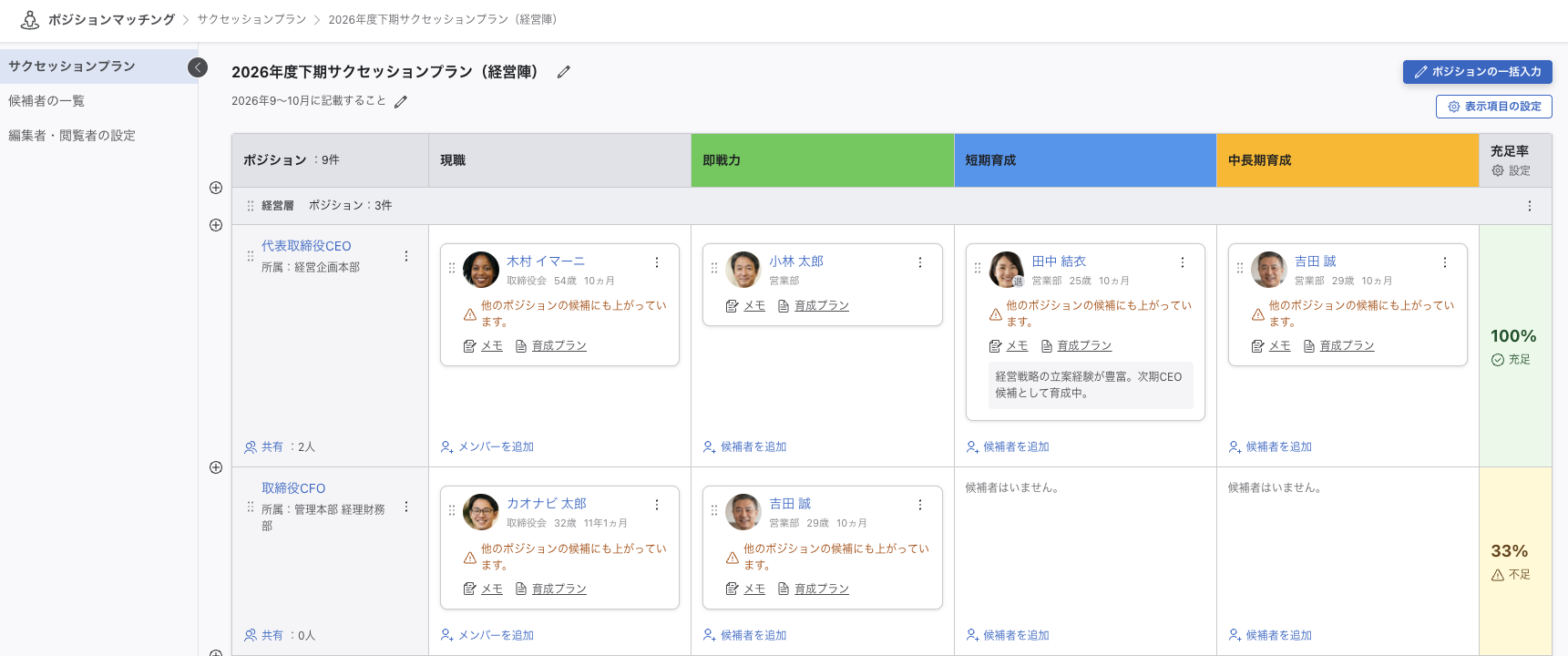Open 田中 結衣 profile link
This screenshot has height=656, width=1568.
(x=1059, y=261)
